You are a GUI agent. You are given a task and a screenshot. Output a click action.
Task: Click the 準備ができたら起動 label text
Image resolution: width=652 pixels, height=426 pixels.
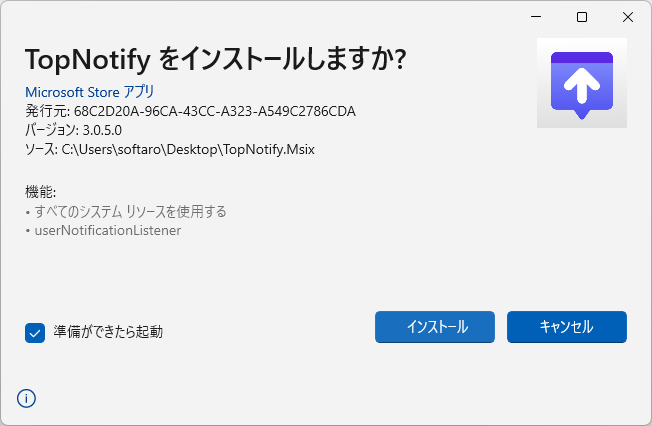(x=108, y=332)
